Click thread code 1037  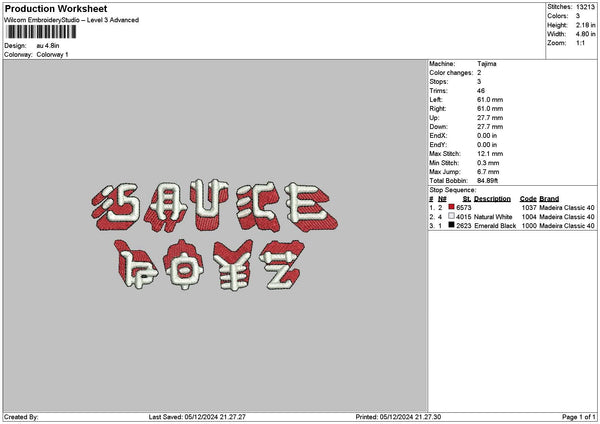point(529,208)
